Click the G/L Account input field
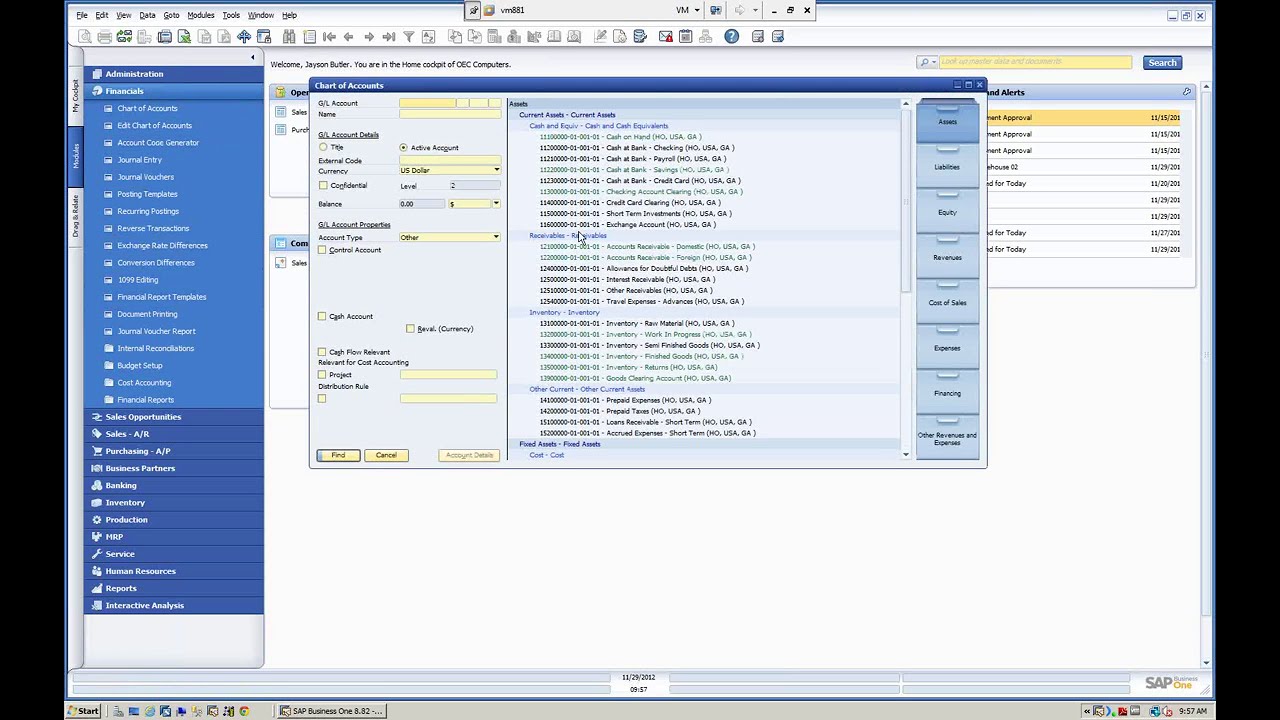This screenshot has width=1280, height=720. pos(450,104)
